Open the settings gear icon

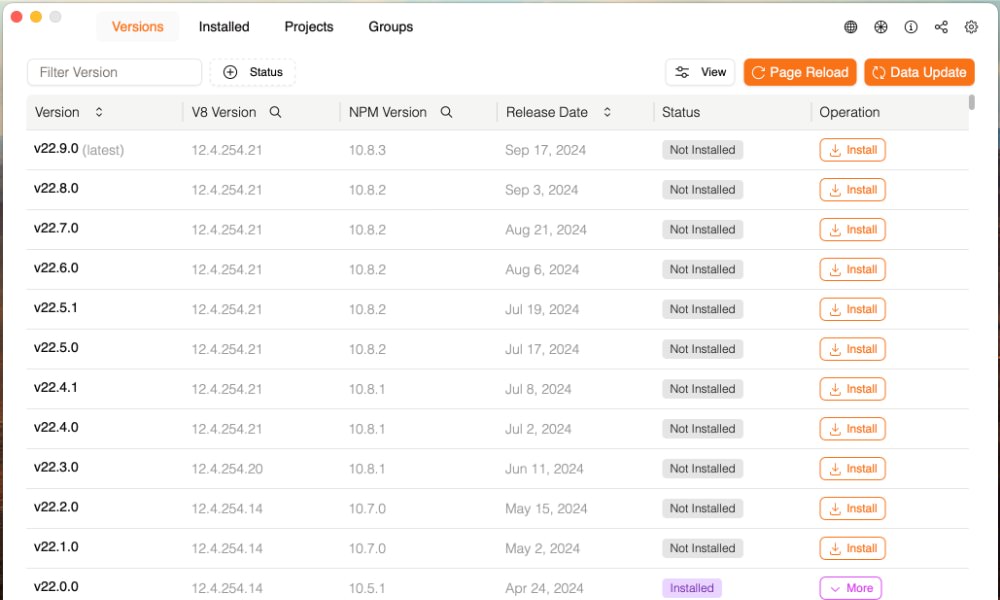pos(971,27)
